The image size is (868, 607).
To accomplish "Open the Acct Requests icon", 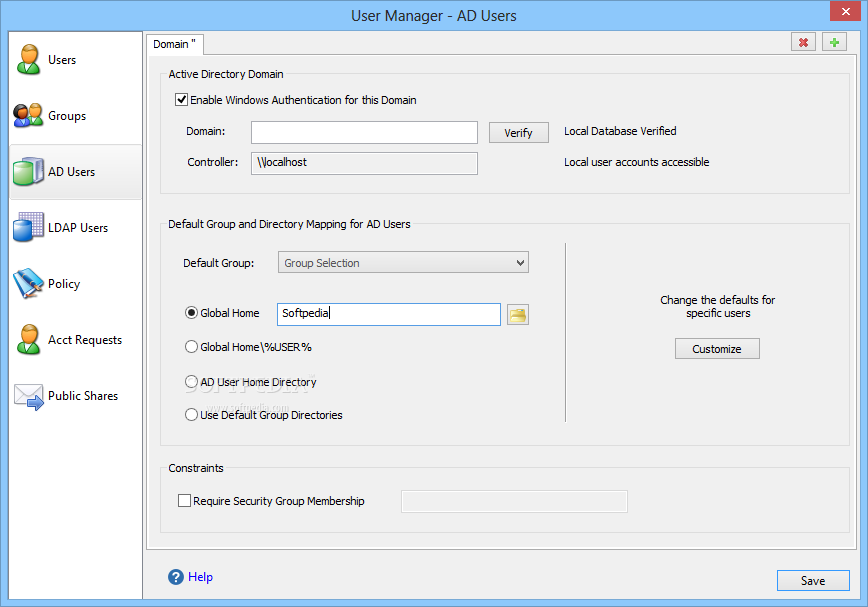I will 28,339.
